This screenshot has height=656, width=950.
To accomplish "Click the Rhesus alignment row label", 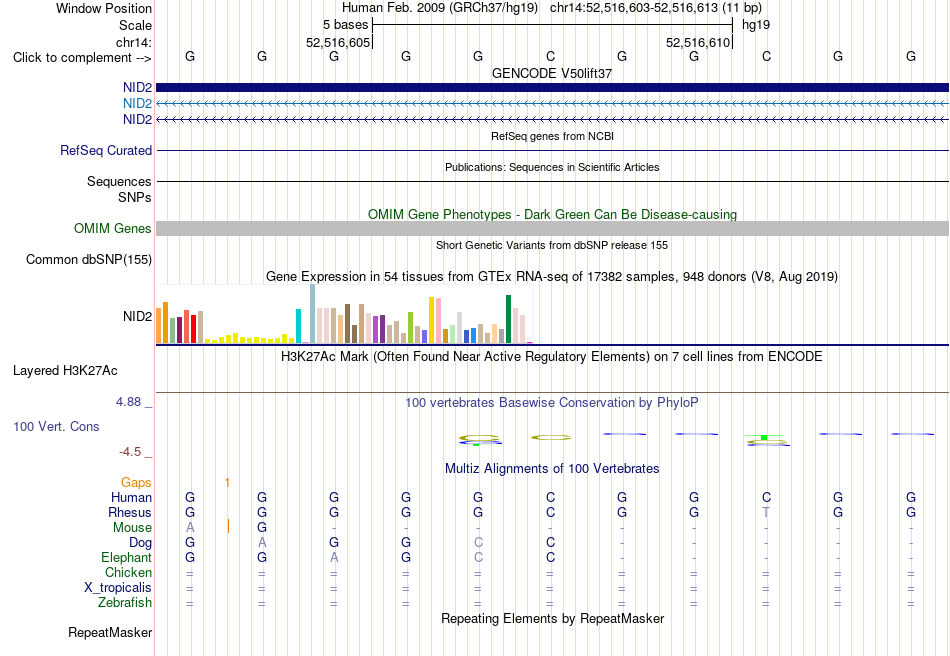I will click(x=130, y=512).
